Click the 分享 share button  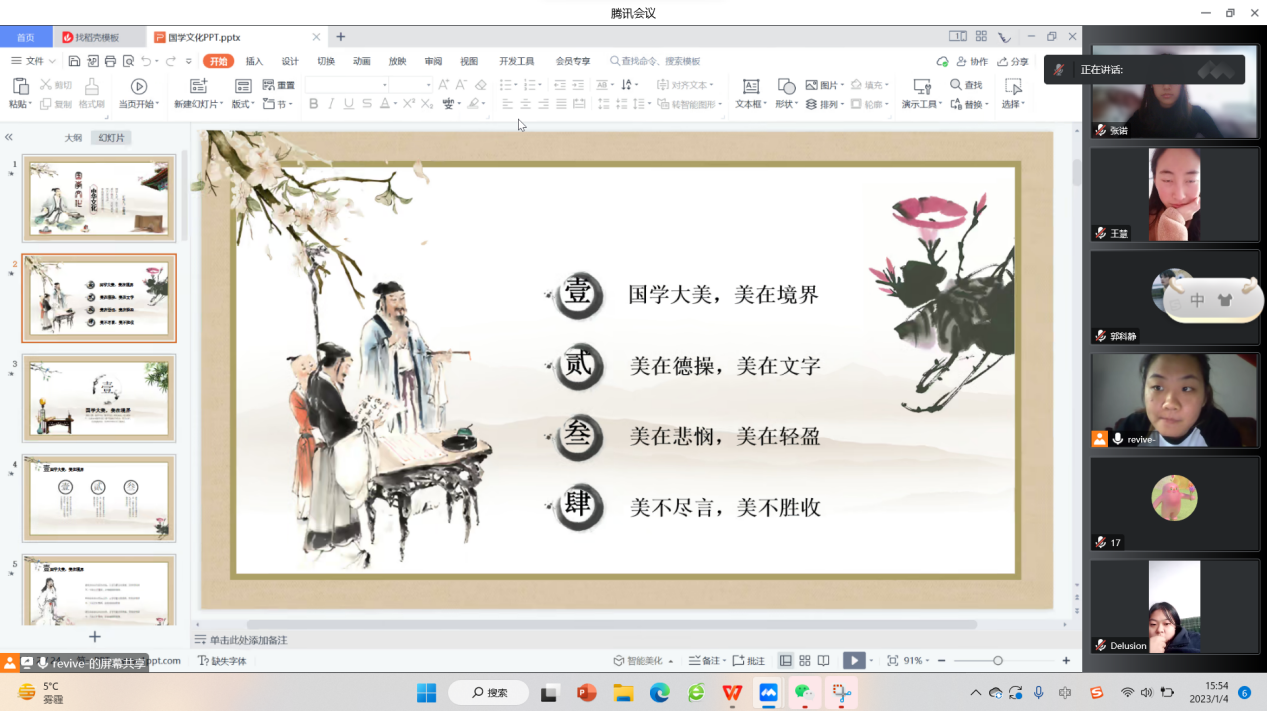pos(1012,61)
